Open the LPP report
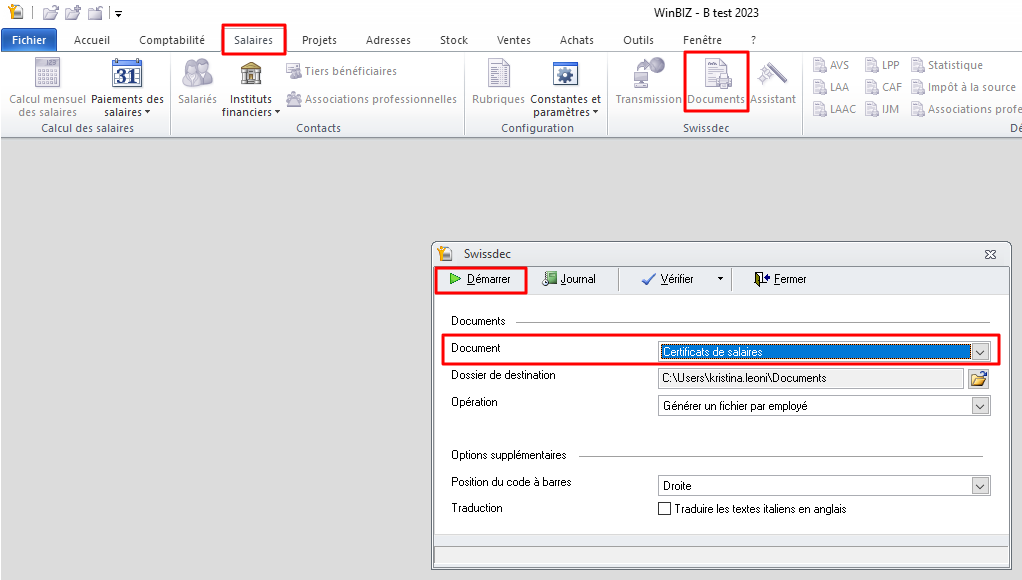 point(883,65)
